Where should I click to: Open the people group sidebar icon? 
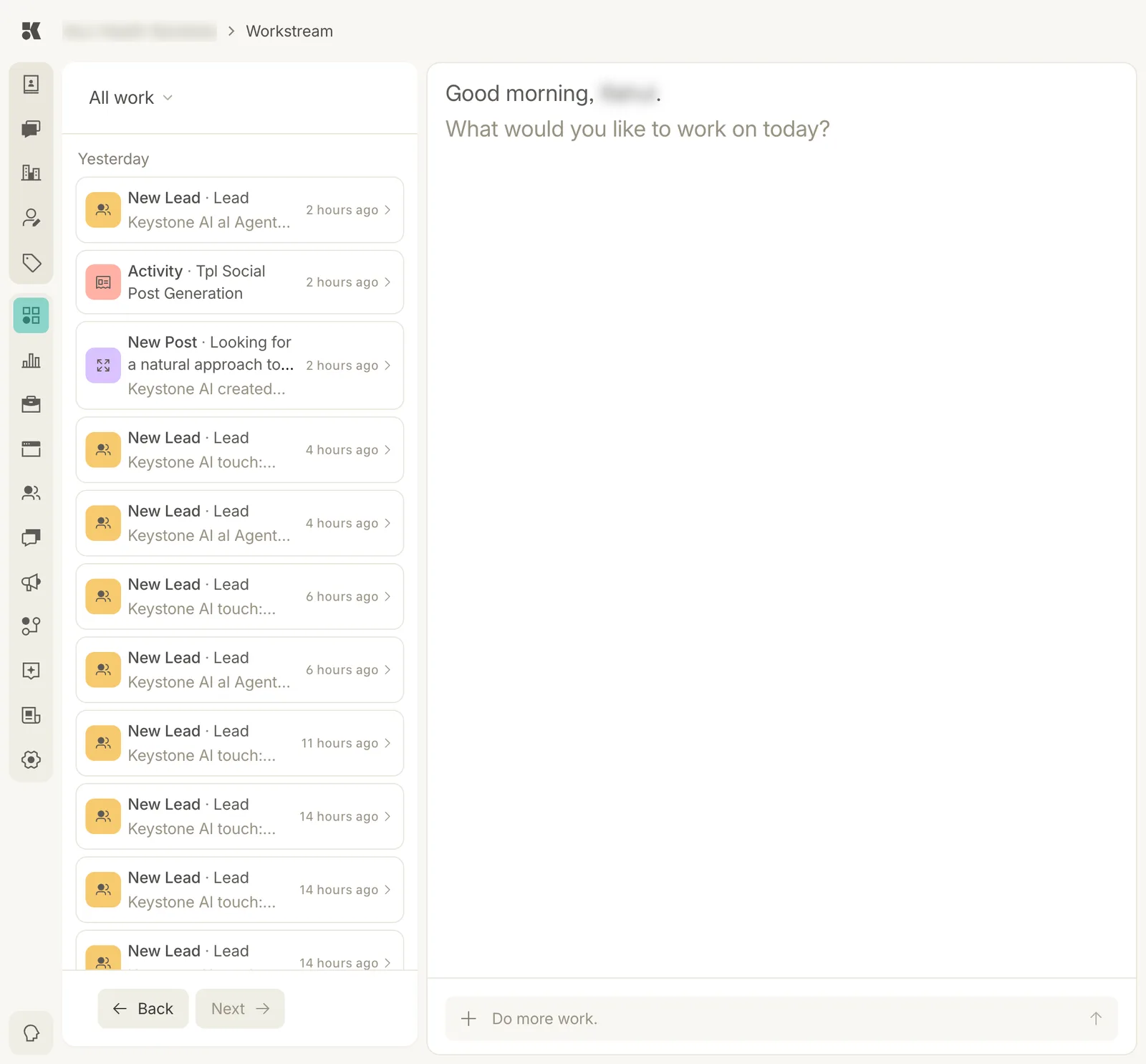click(x=31, y=493)
